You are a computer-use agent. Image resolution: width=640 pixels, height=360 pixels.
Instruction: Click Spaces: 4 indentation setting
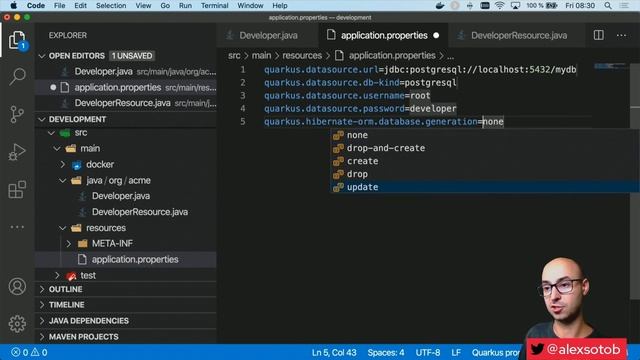tap(386, 352)
